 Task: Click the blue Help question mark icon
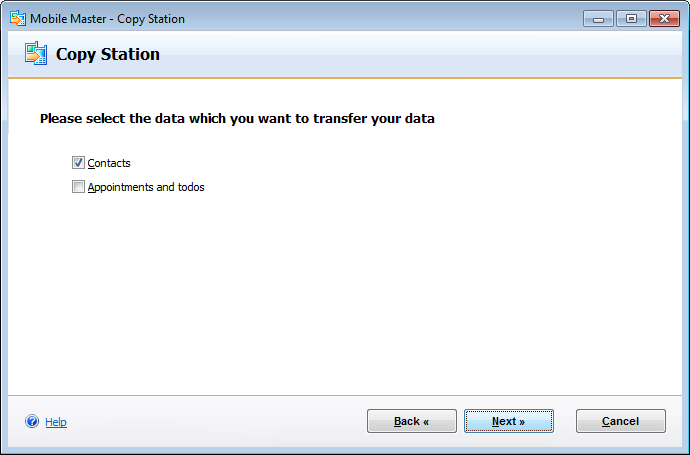32,422
